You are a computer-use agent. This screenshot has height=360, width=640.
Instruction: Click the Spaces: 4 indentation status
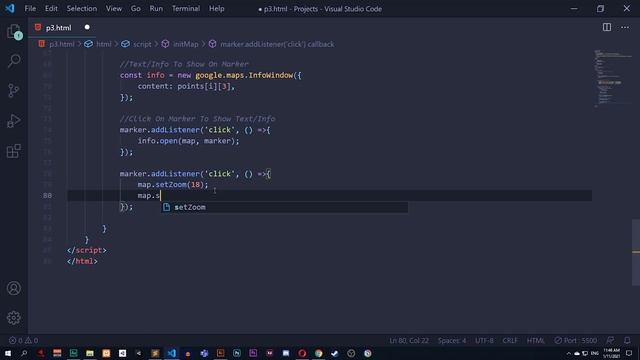pyautogui.click(x=452, y=340)
